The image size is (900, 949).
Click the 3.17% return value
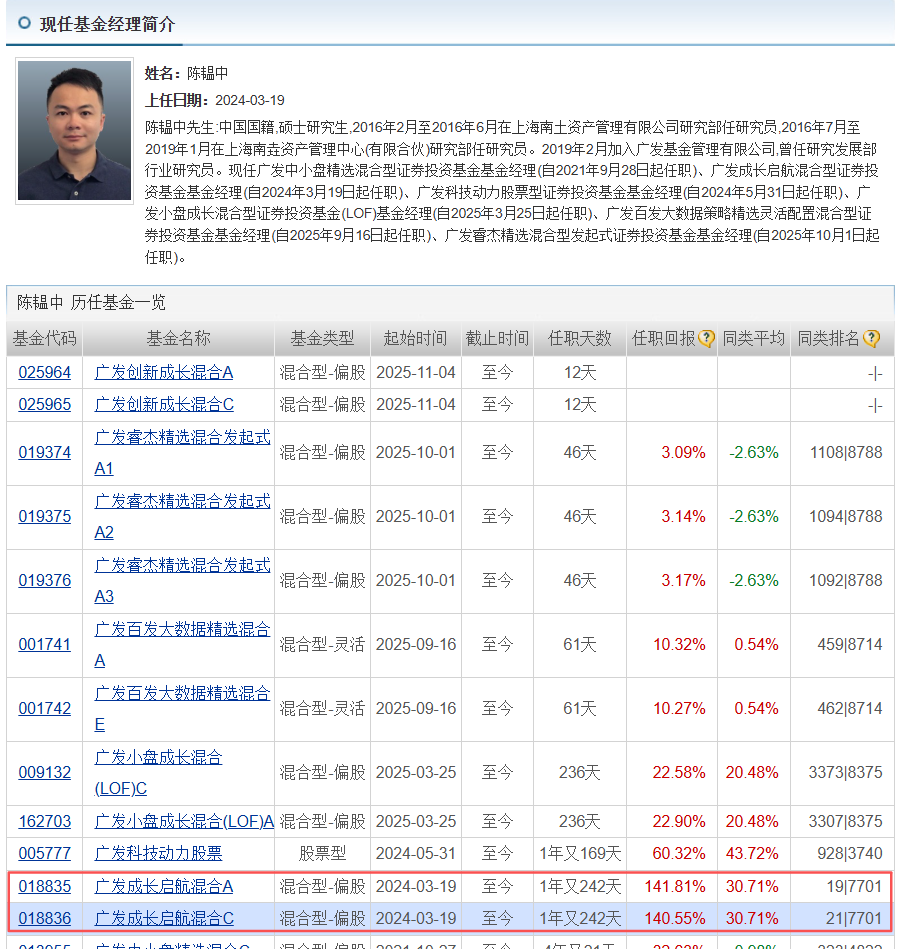(x=683, y=580)
